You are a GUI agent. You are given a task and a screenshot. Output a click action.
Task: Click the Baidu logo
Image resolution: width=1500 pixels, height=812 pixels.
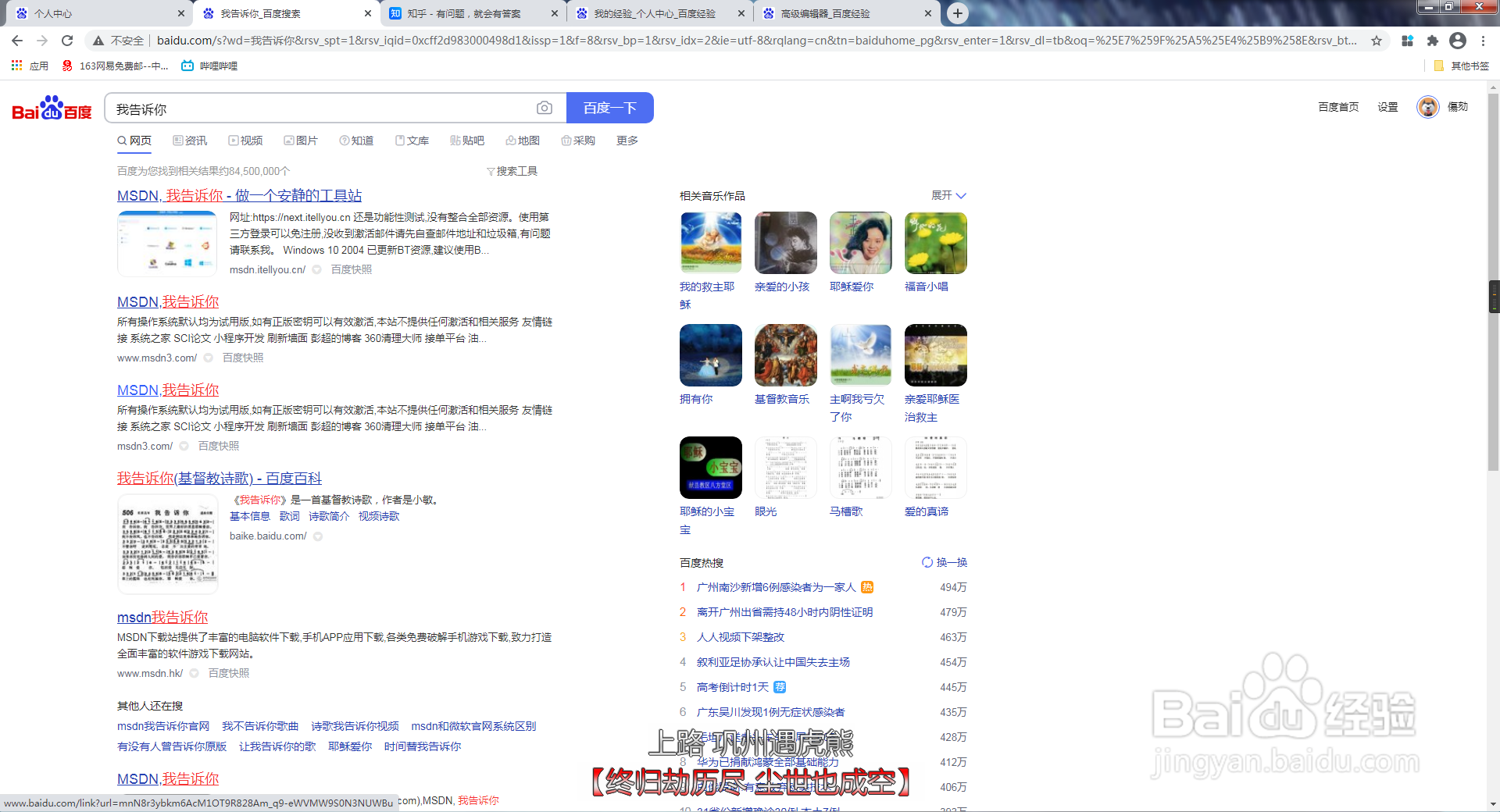(x=52, y=109)
